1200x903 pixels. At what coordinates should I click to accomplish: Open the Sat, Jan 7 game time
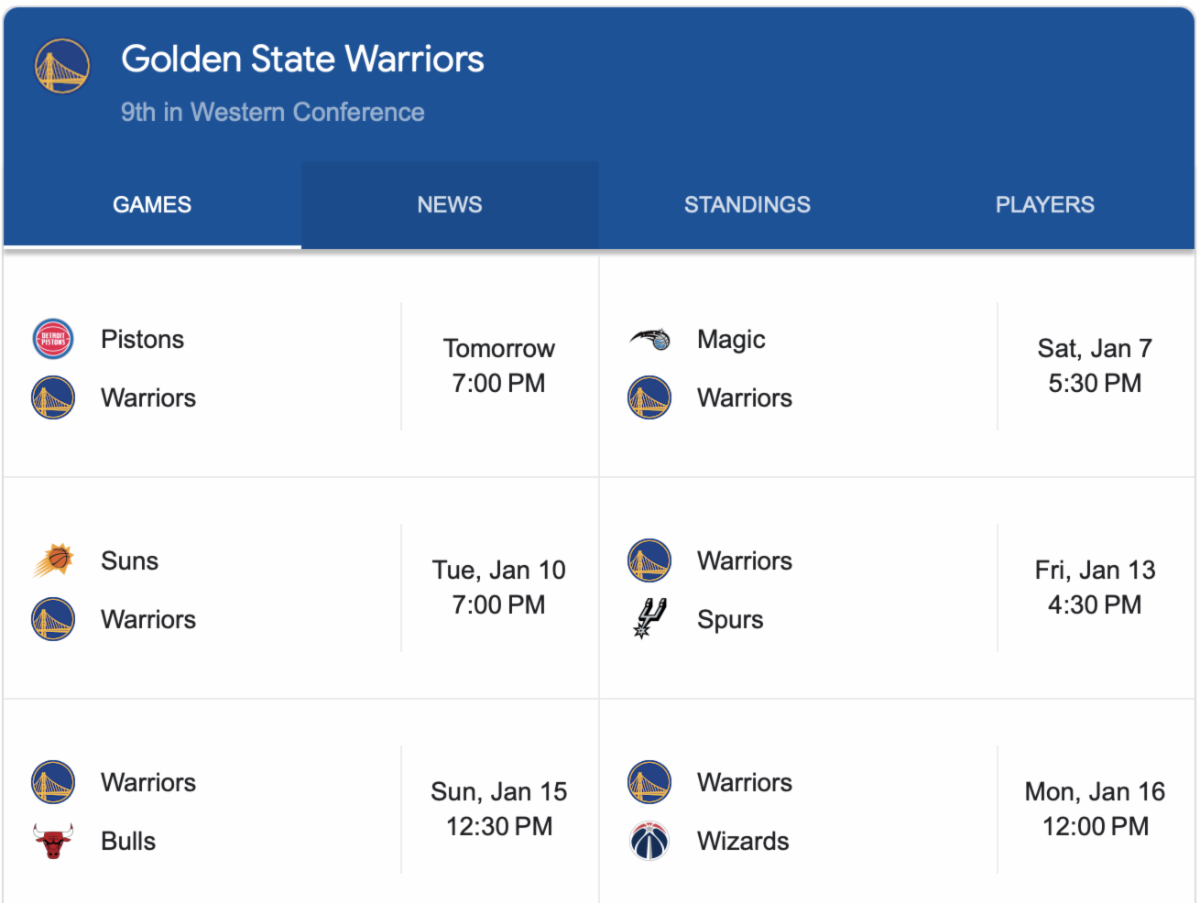click(x=1094, y=366)
